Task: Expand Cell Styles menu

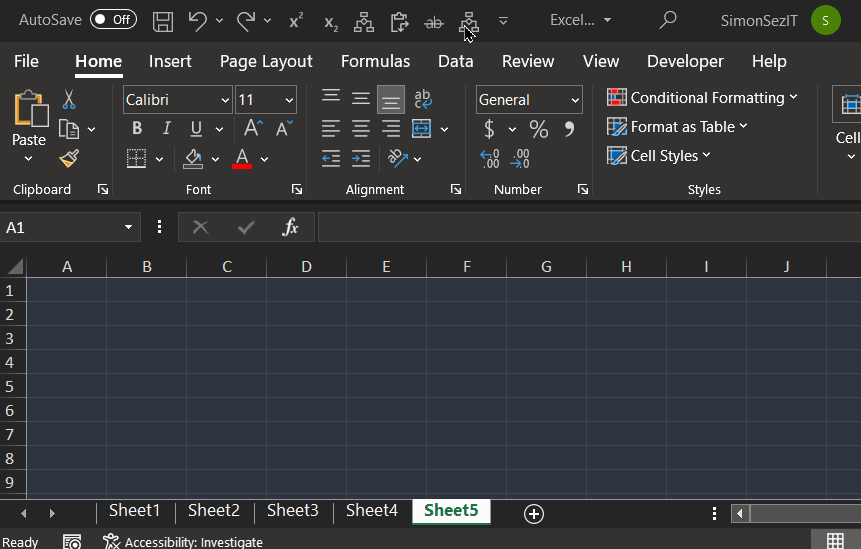Action: tap(658, 156)
